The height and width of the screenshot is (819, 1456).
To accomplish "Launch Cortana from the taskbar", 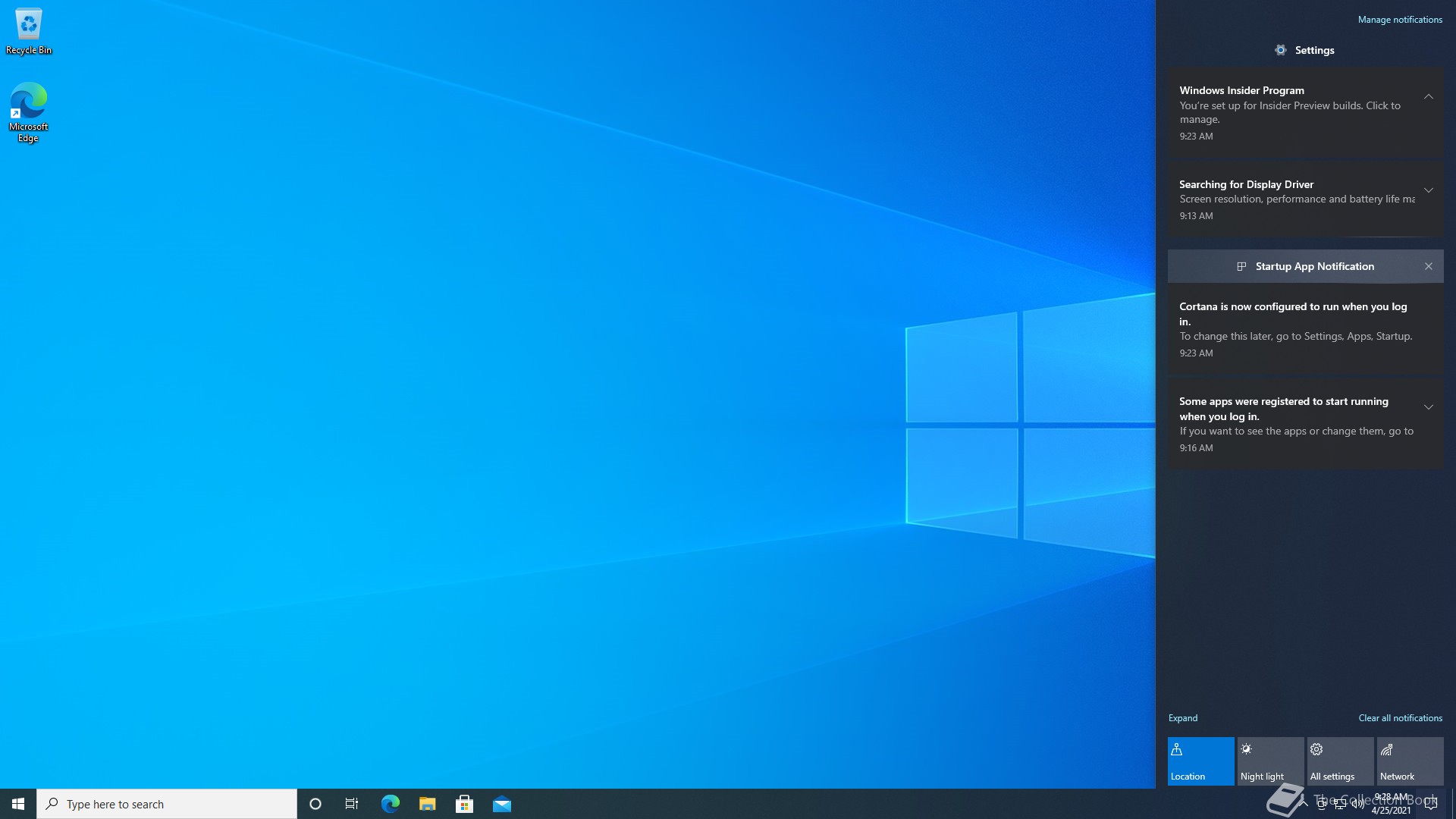I will (x=315, y=804).
